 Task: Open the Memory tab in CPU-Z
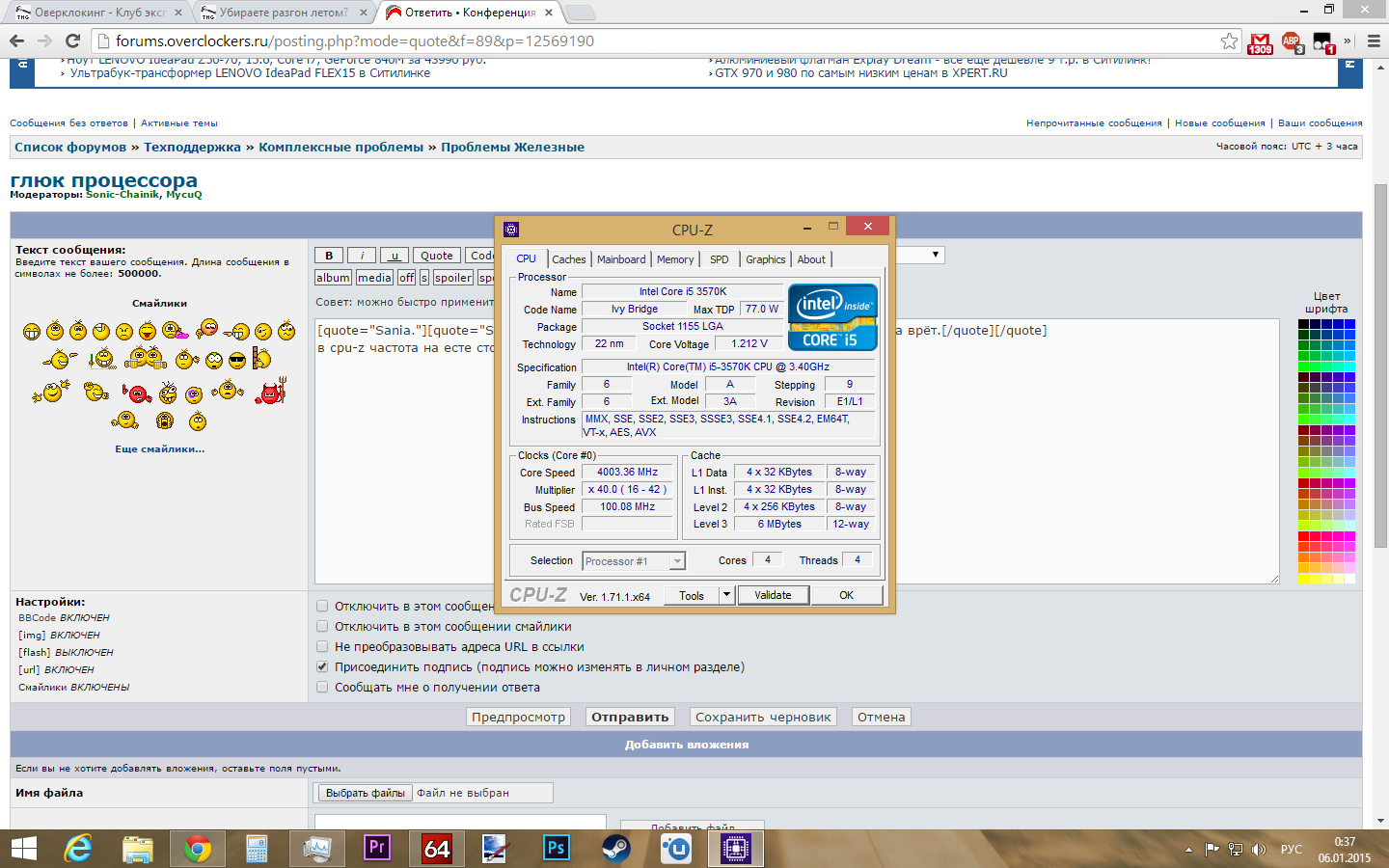tap(675, 259)
